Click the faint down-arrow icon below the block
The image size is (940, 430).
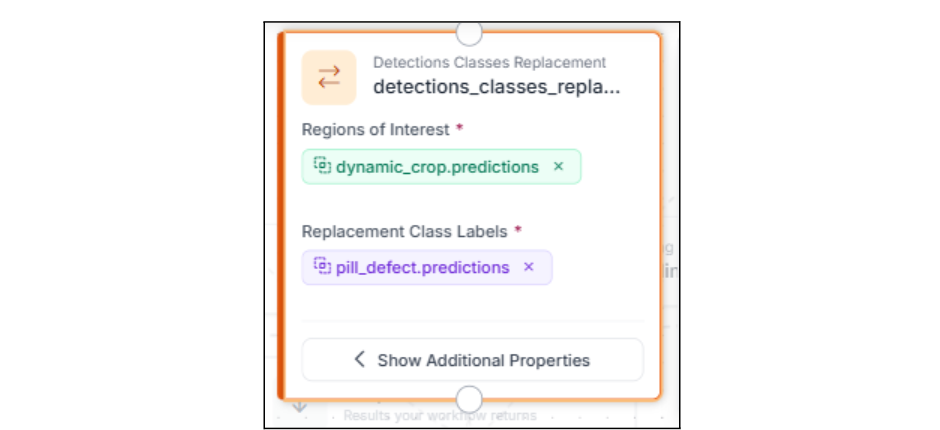point(299,406)
